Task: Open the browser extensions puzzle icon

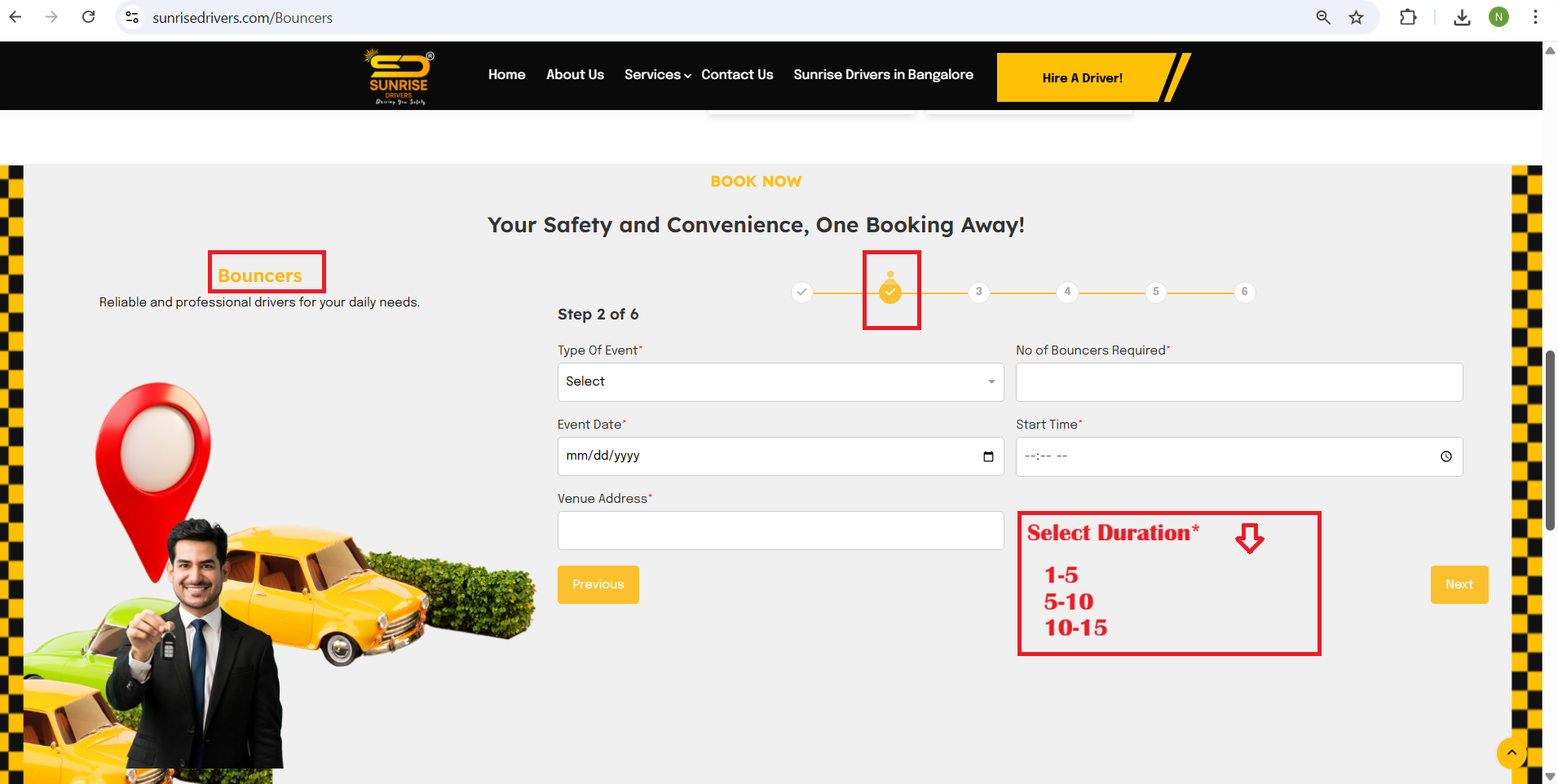Action: (1408, 17)
